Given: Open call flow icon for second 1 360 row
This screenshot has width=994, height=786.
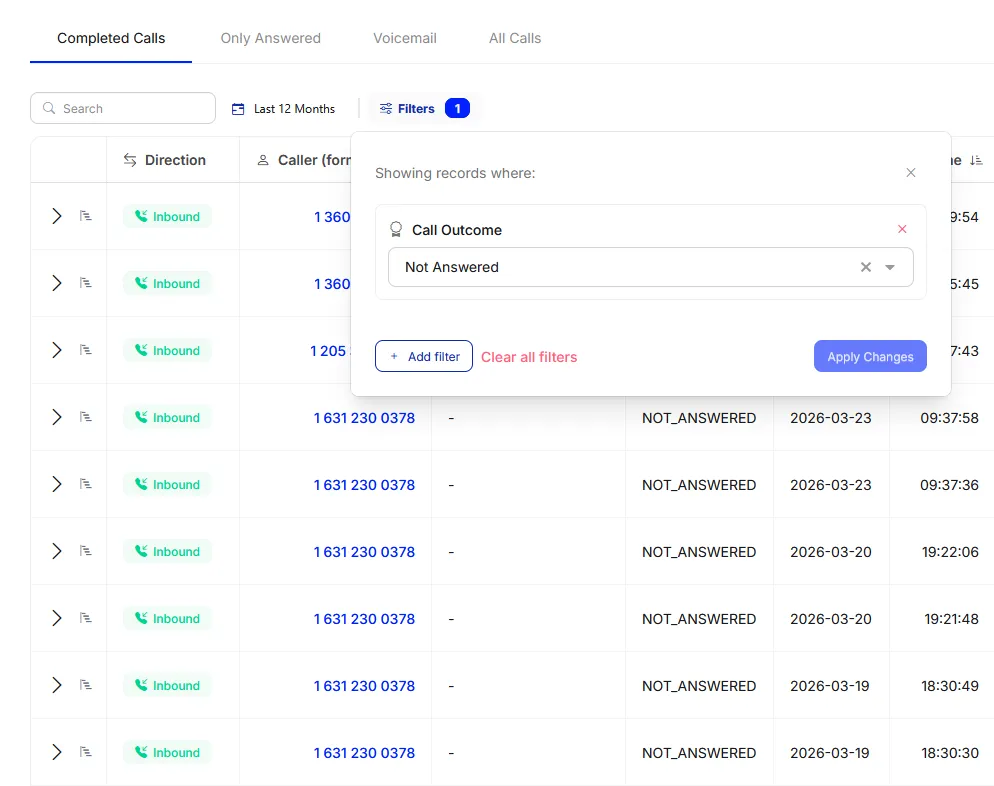Looking at the screenshot, I should [x=86, y=283].
